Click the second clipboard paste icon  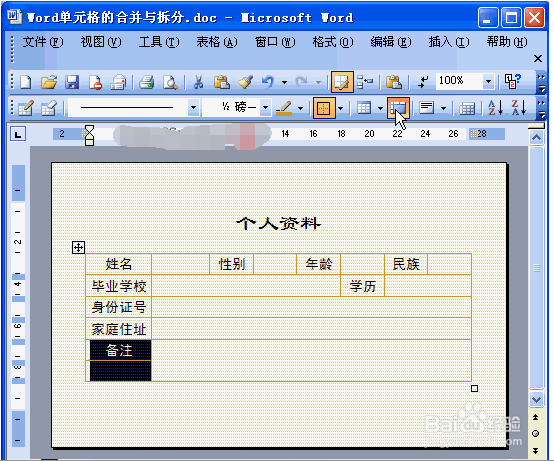394,82
